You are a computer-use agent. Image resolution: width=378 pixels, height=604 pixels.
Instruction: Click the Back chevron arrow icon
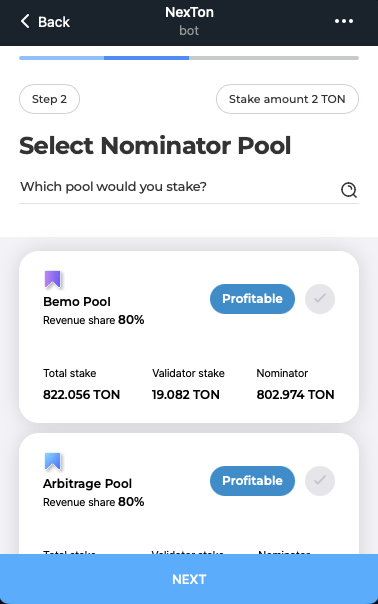[x=25, y=21]
